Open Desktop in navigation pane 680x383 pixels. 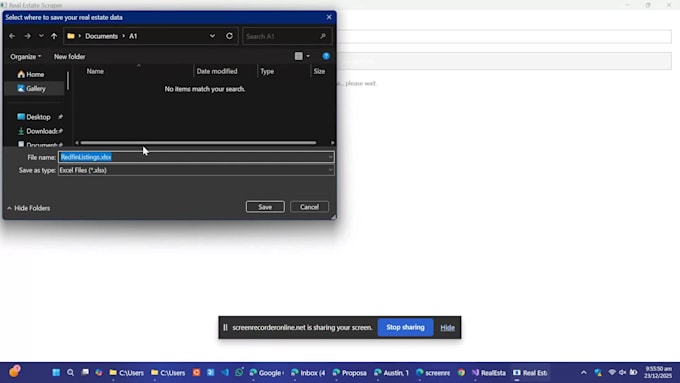pyautogui.click(x=38, y=117)
